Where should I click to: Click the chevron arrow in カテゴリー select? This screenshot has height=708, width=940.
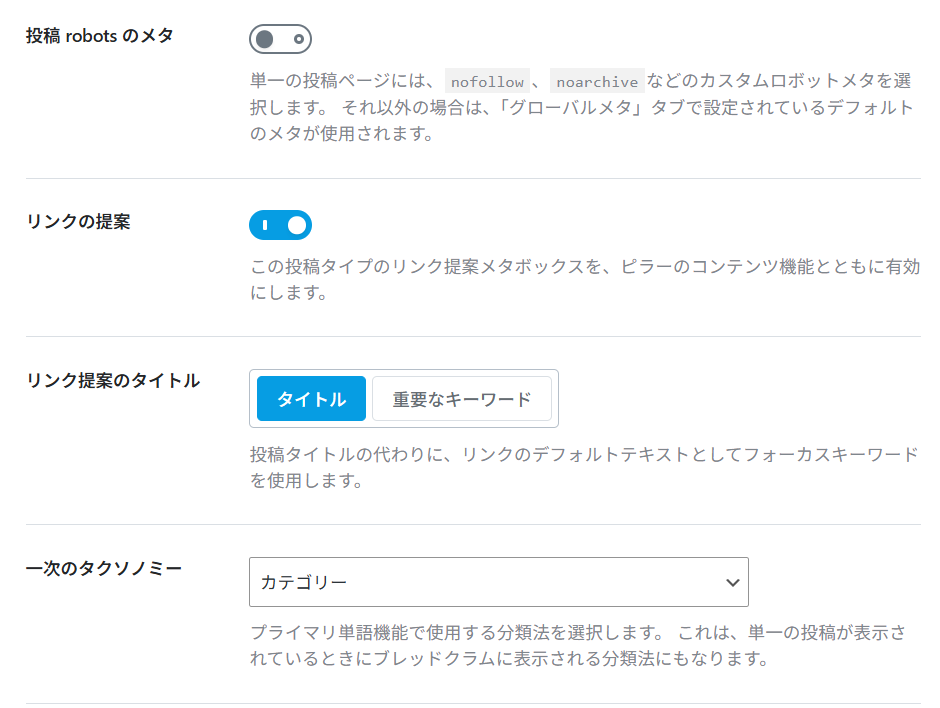[x=732, y=582]
